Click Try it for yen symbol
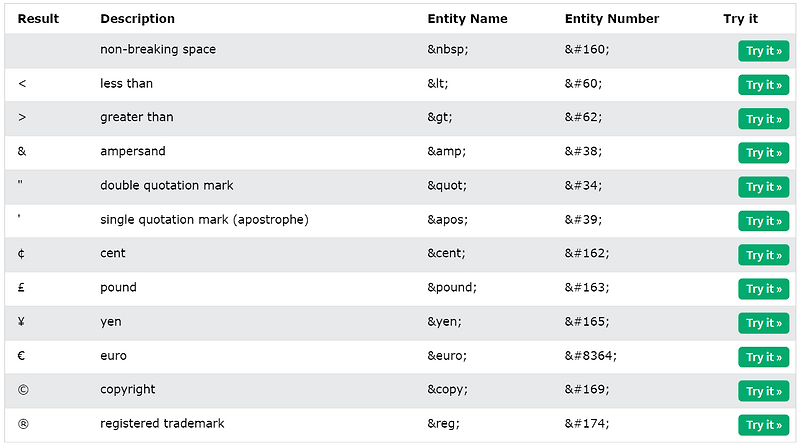The width and height of the screenshot is (800, 445). click(763, 323)
